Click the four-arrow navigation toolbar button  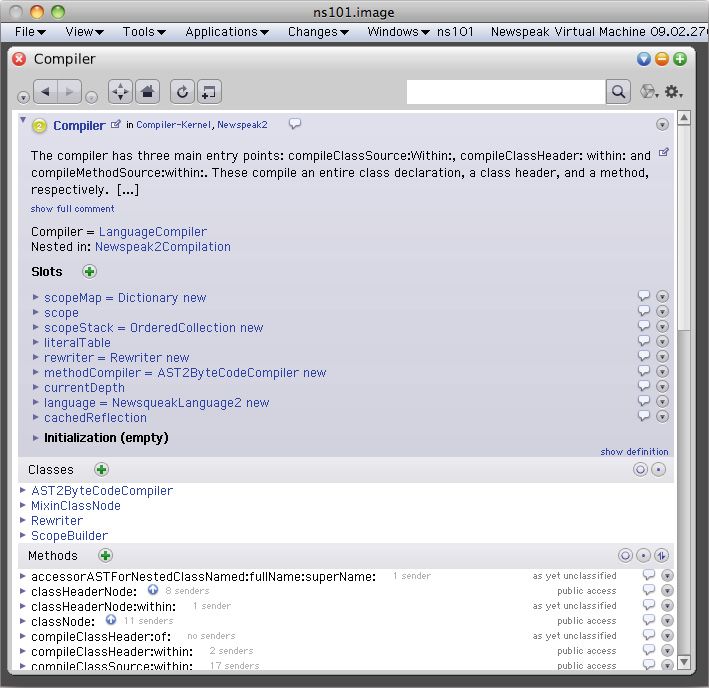(x=120, y=92)
